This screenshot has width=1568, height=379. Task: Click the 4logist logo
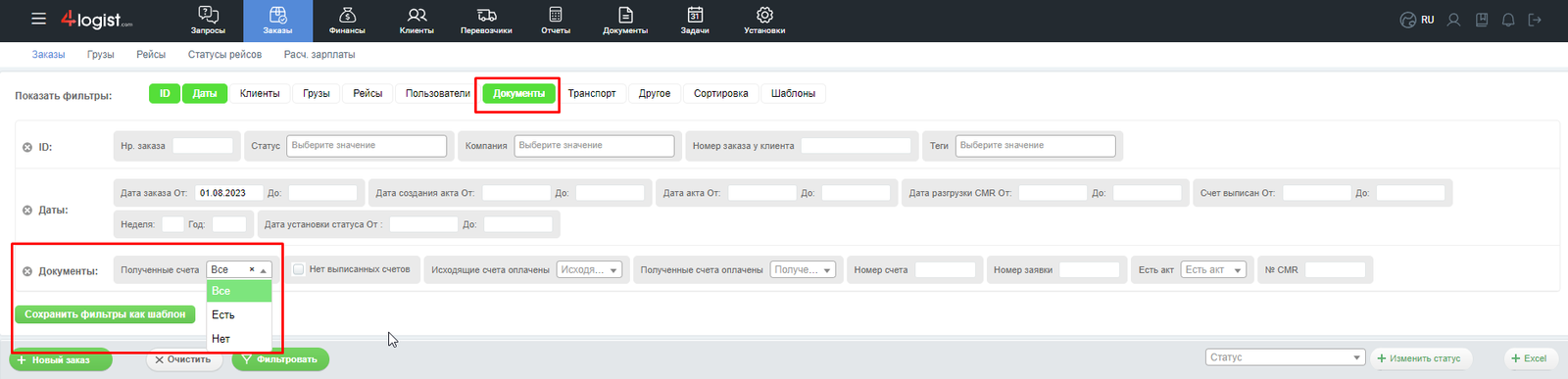[96, 19]
